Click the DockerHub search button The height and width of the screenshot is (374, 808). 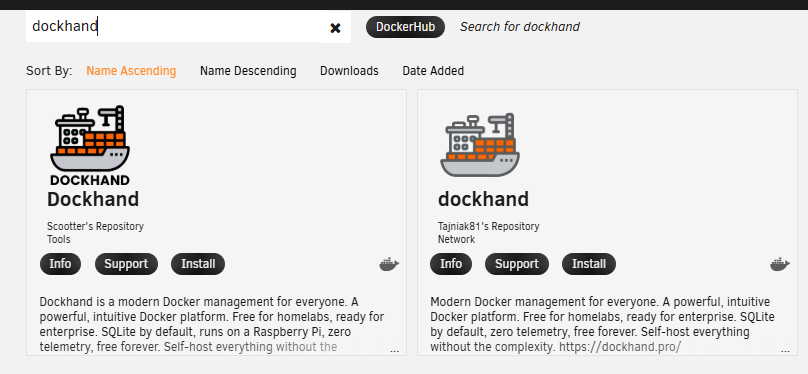405,27
